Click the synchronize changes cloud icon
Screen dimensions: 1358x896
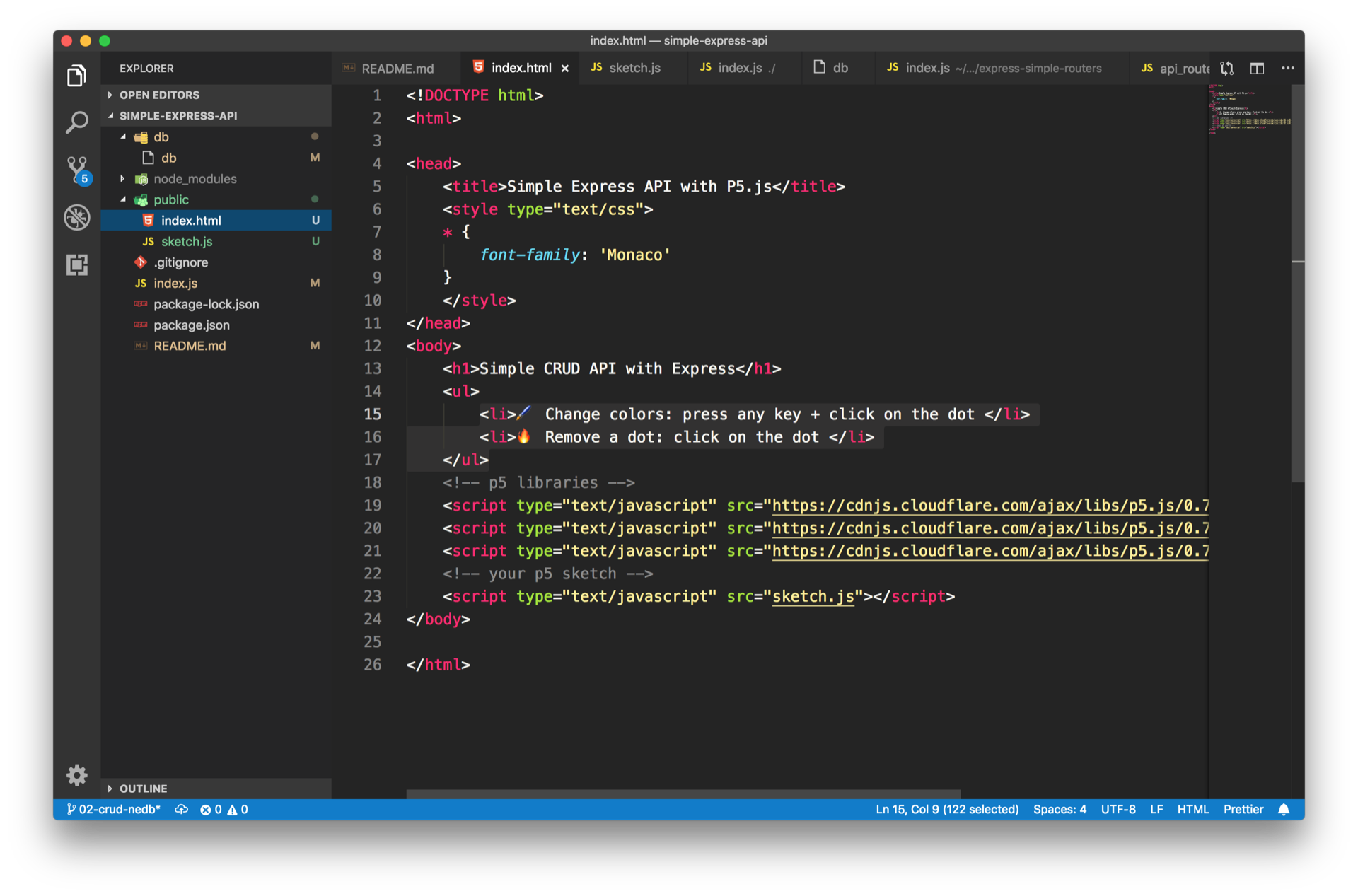point(181,809)
